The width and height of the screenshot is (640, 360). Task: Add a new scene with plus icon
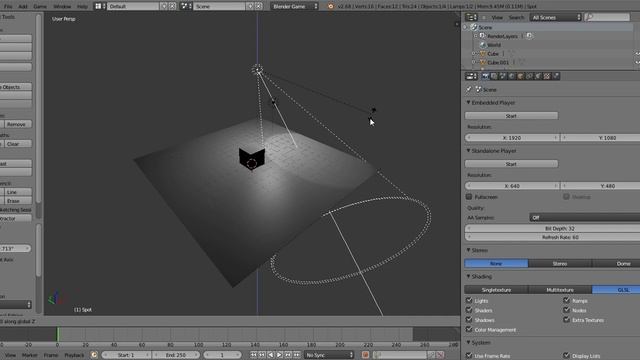coord(250,6)
